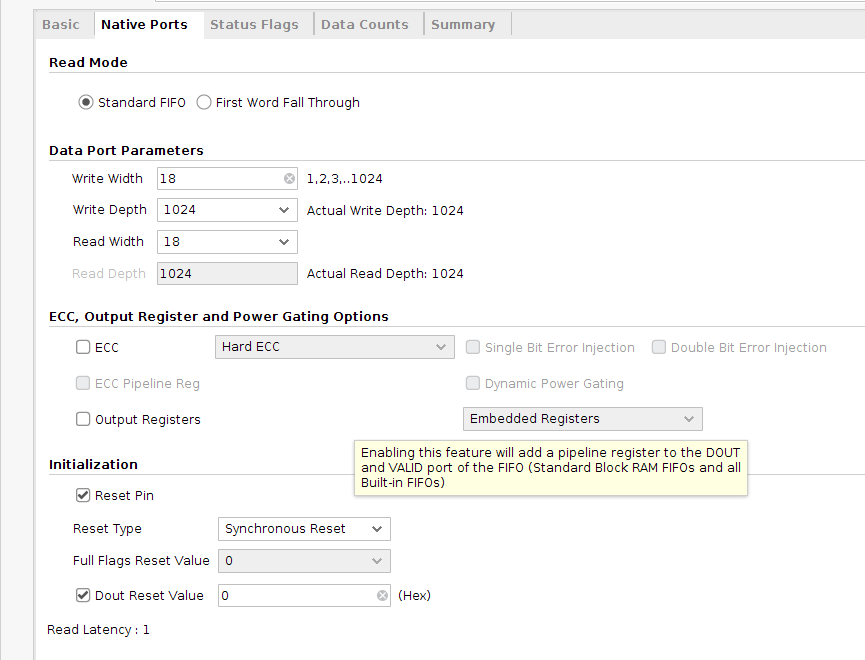Toggle the Dout Reset Value checkbox
Screen dimensions: 865x660
[83, 596]
